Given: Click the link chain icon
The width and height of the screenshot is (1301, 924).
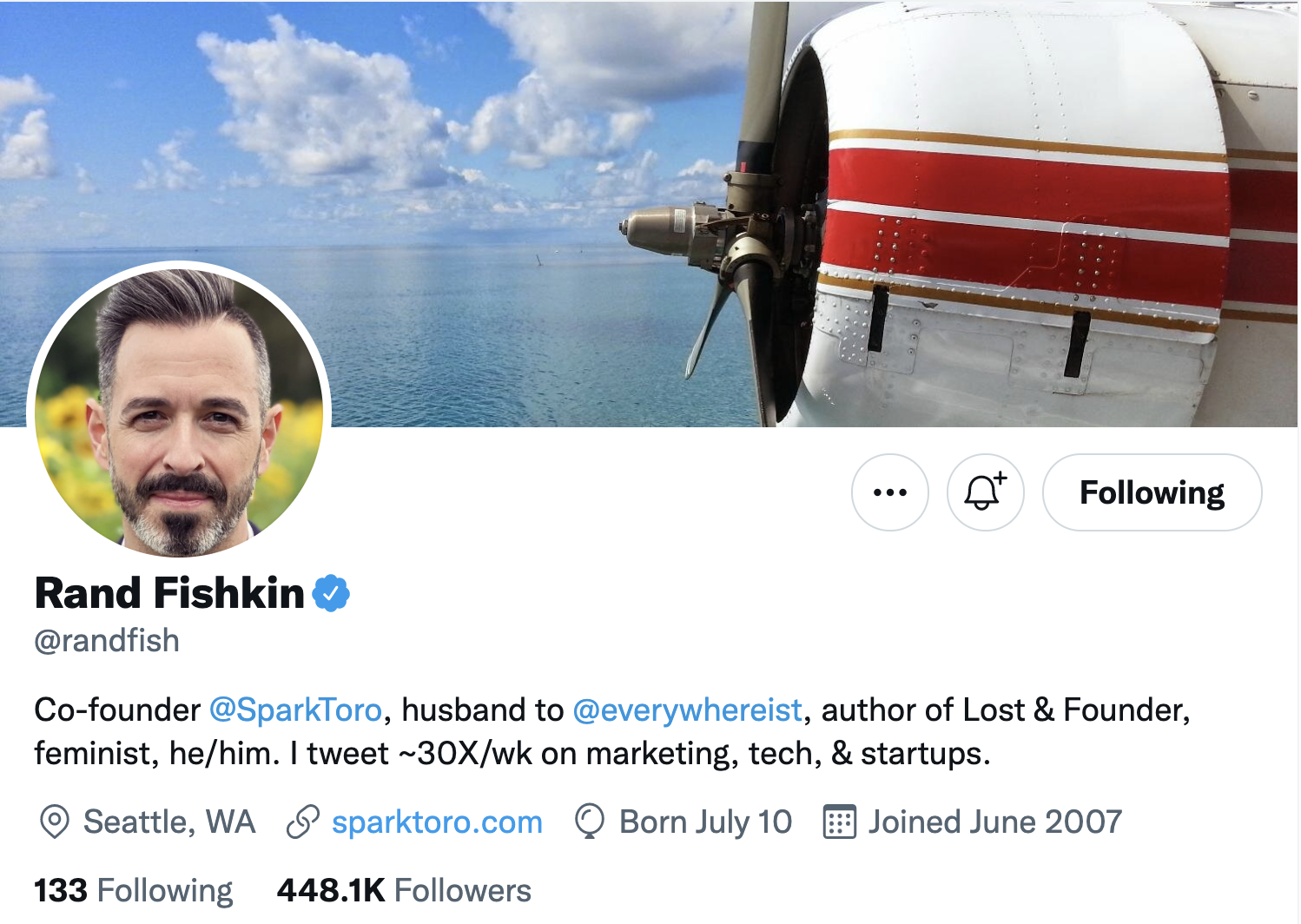Looking at the screenshot, I should (x=303, y=822).
